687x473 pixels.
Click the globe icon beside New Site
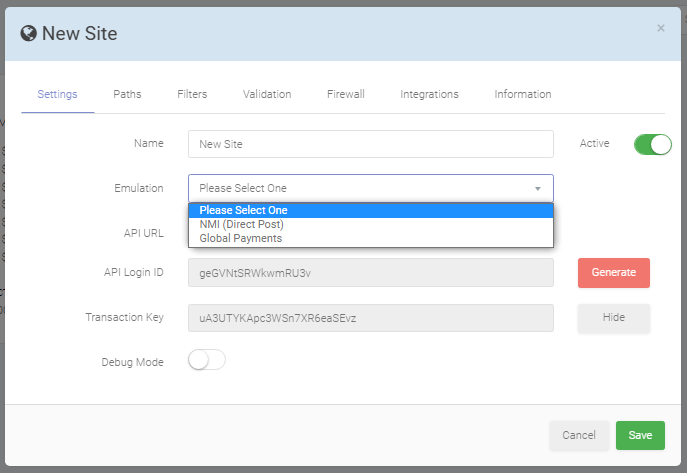pyautogui.click(x=28, y=33)
